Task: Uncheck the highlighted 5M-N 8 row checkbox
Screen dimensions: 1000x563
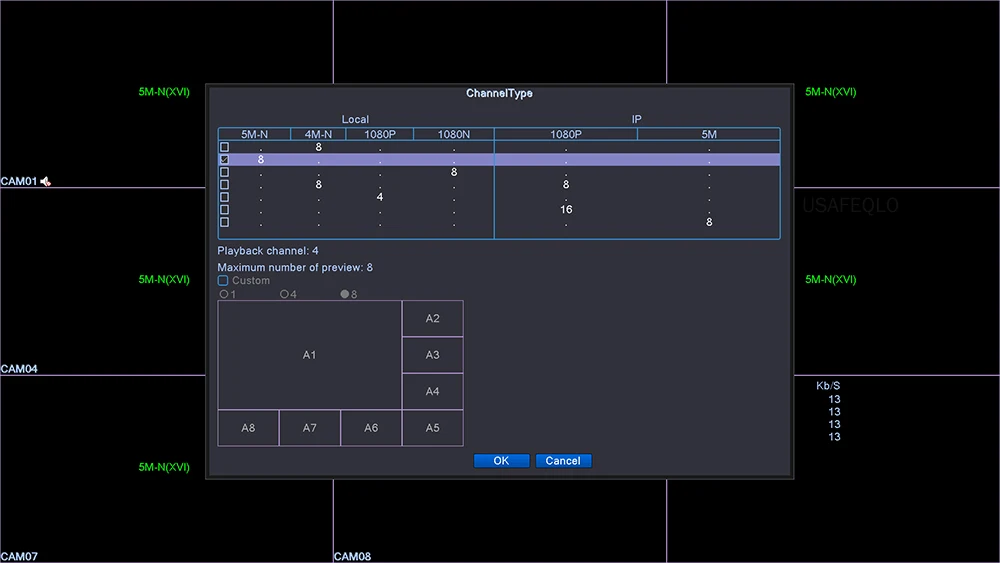Action: coord(224,159)
